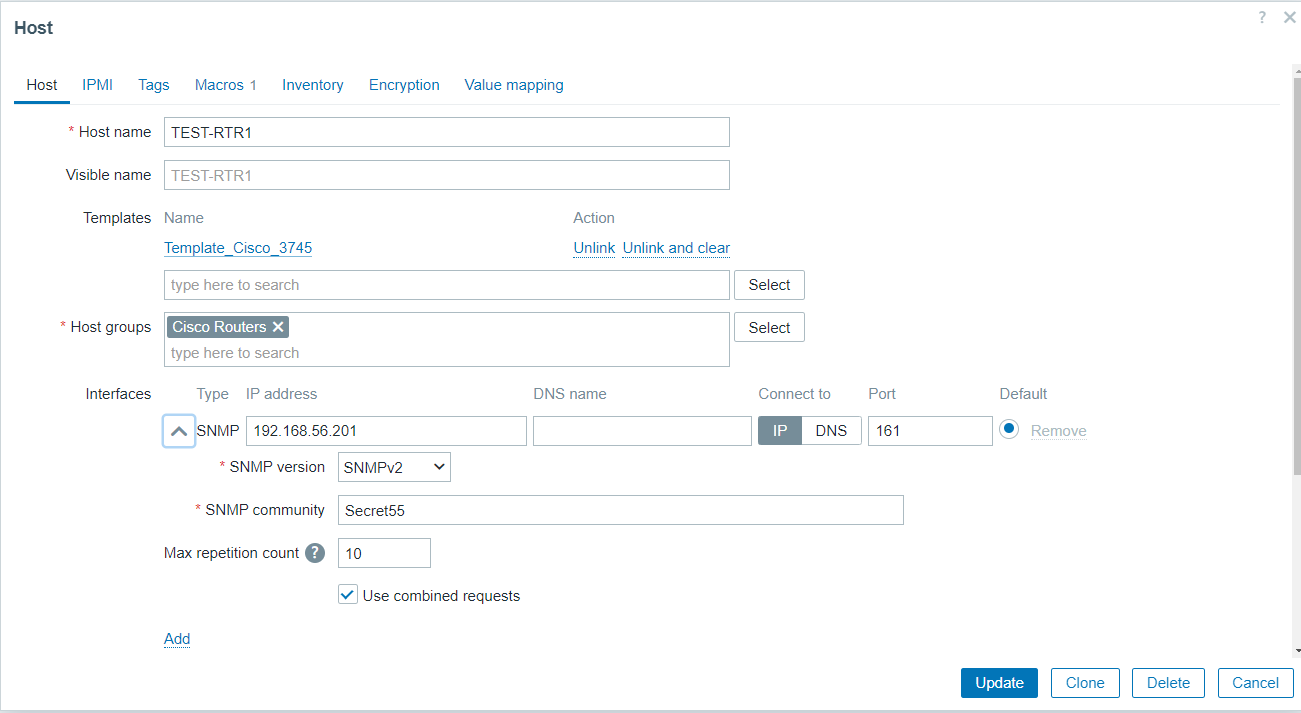1301x713 pixels.
Task: Open the Encryption tab
Action: pyautogui.click(x=404, y=85)
